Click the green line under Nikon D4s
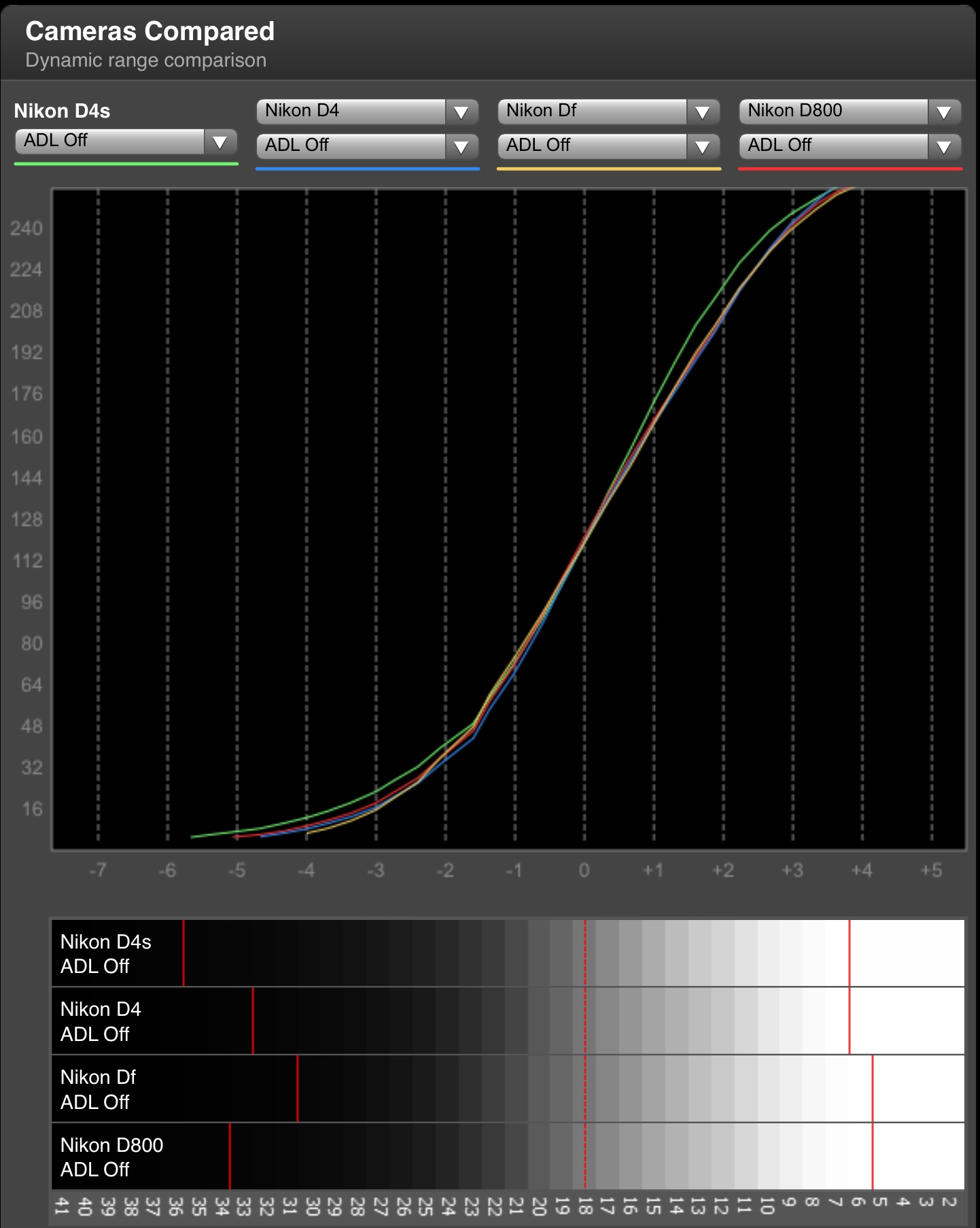Image resolution: width=980 pixels, height=1228 pixels. pos(126,164)
